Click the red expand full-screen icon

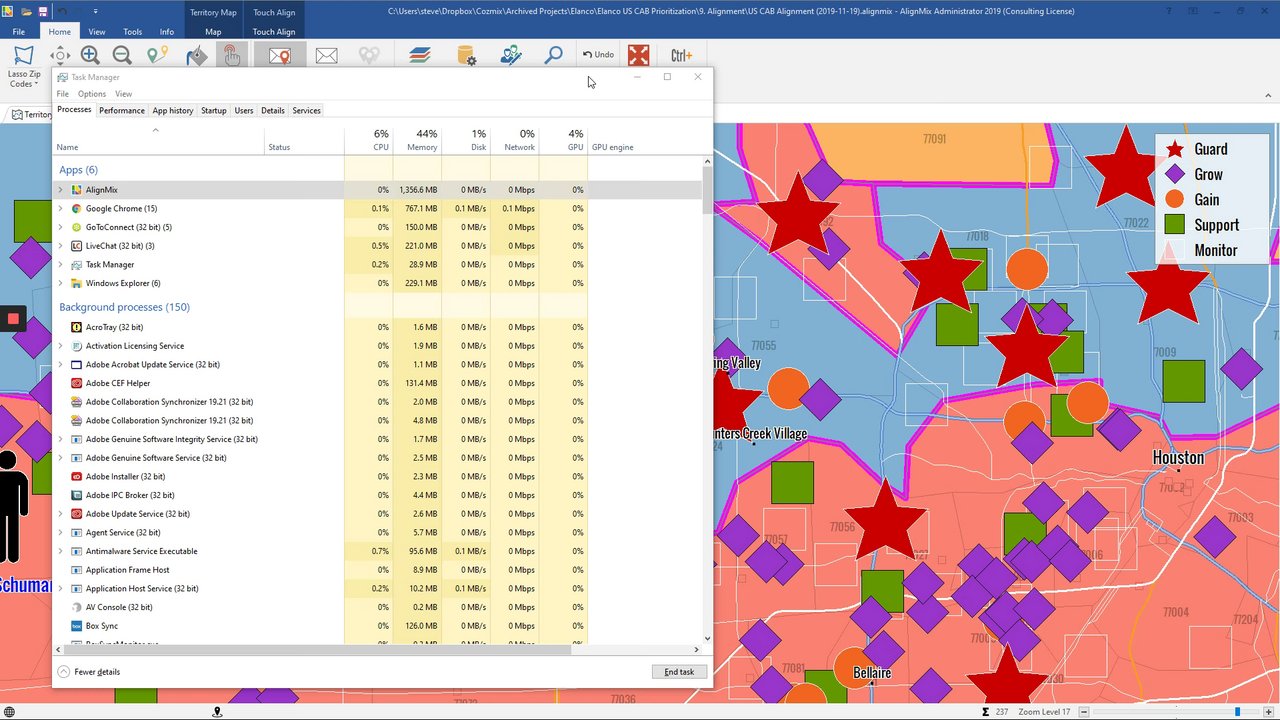coord(638,56)
